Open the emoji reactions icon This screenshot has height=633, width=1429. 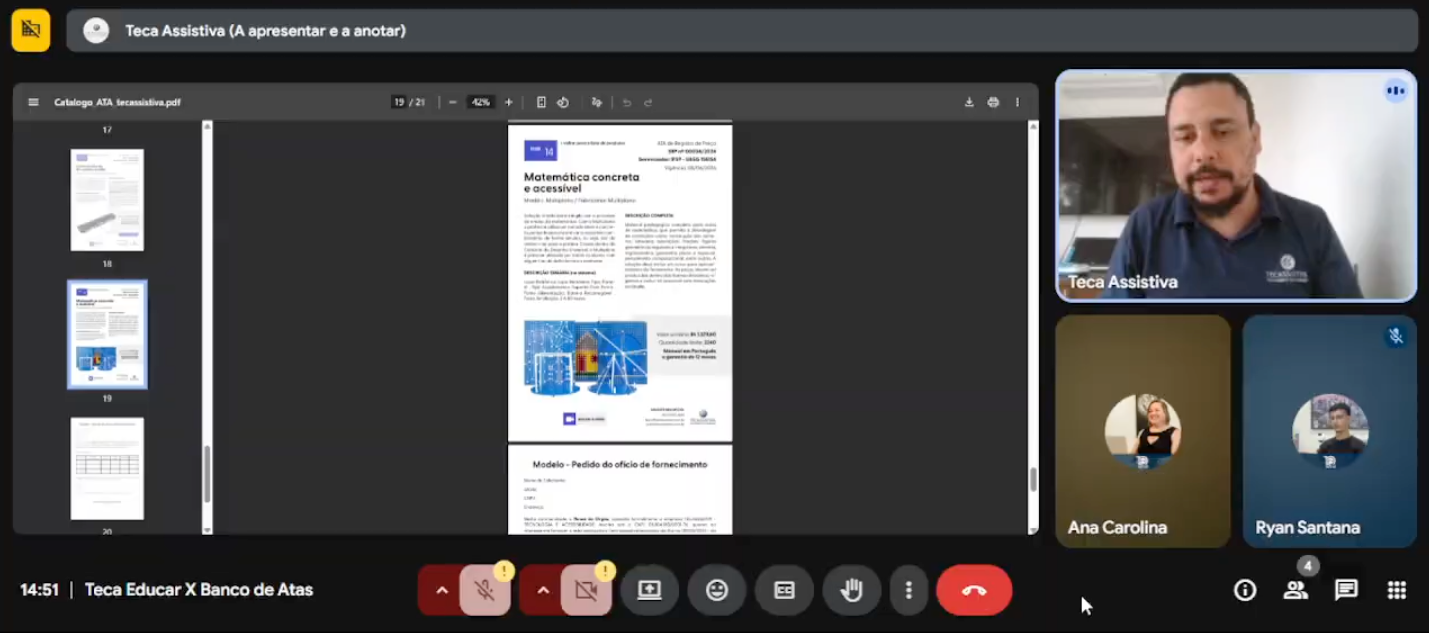717,590
